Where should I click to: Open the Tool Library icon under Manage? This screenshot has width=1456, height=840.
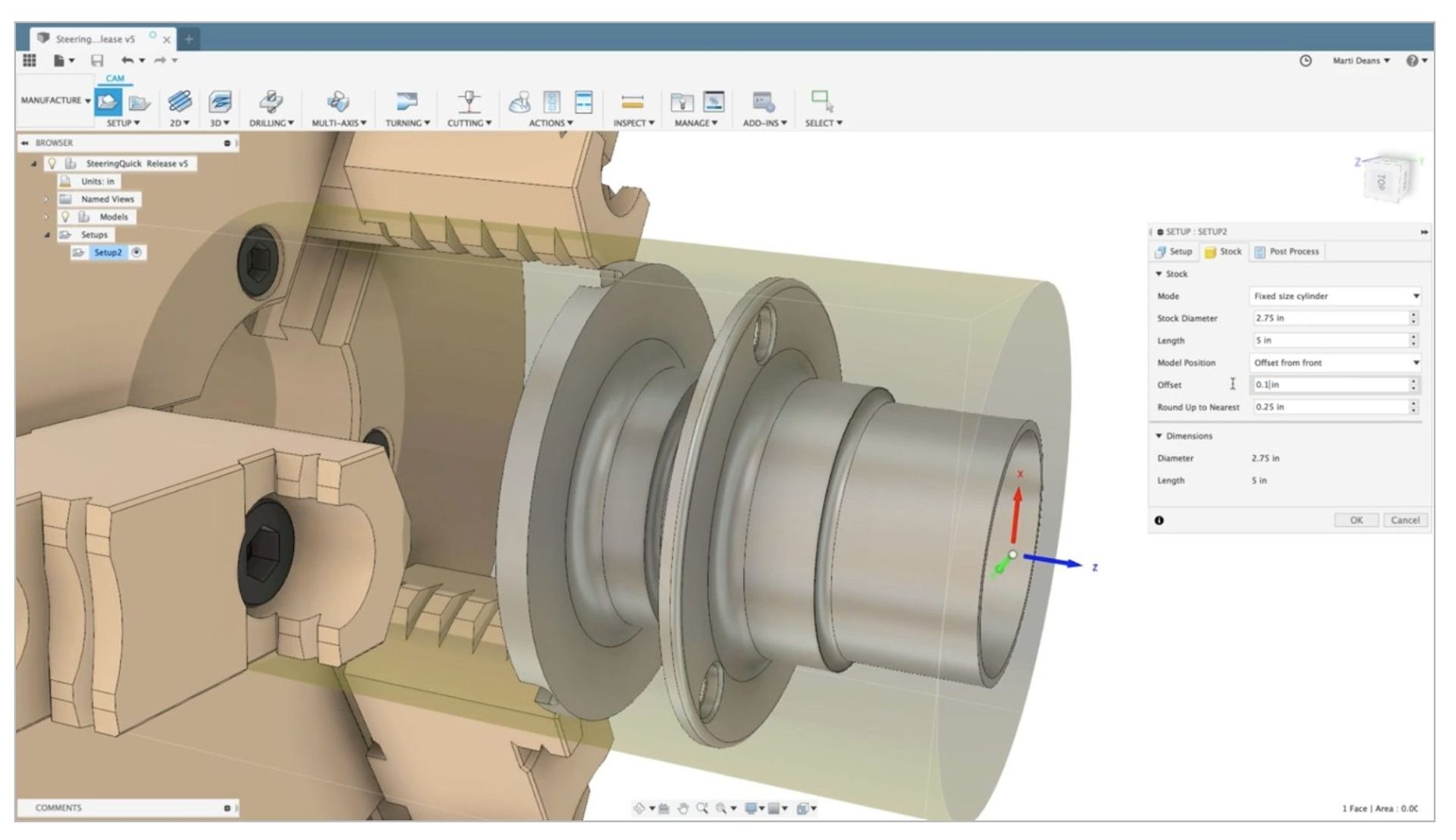(682, 102)
